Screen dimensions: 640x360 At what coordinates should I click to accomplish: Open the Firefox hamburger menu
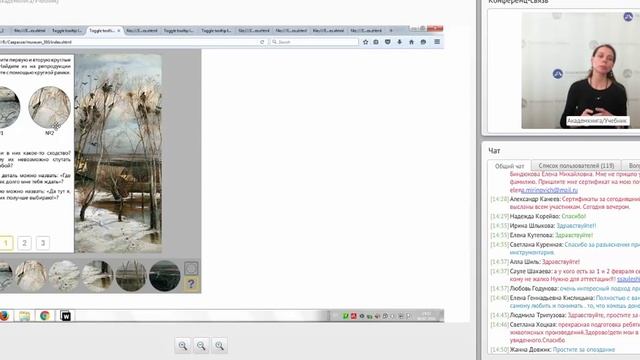[437, 42]
